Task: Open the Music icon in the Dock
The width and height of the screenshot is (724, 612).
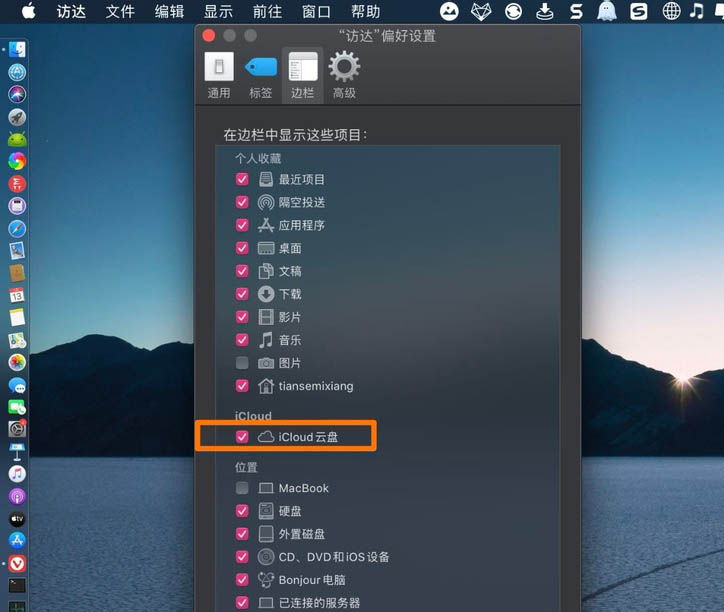Action: 17,474
